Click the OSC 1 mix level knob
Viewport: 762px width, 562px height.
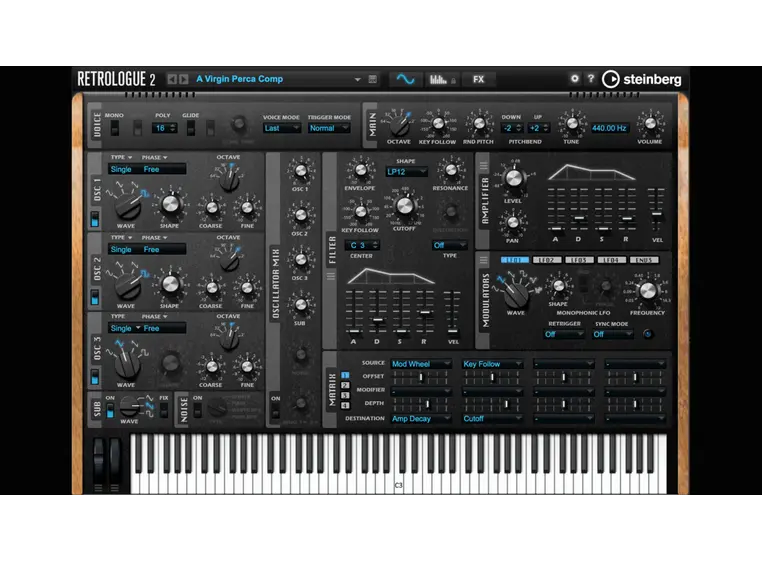(x=301, y=171)
